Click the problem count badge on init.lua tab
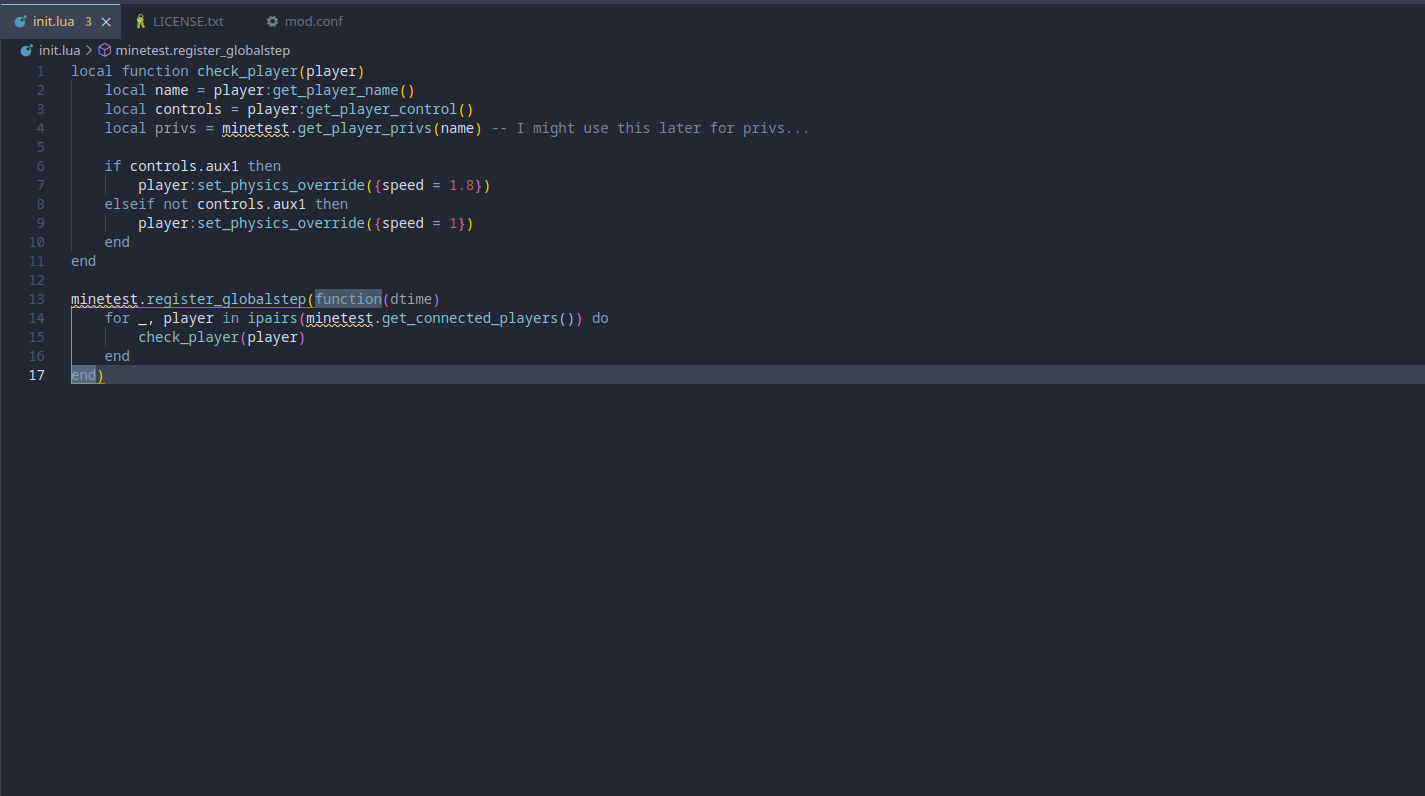 pyautogui.click(x=88, y=21)
